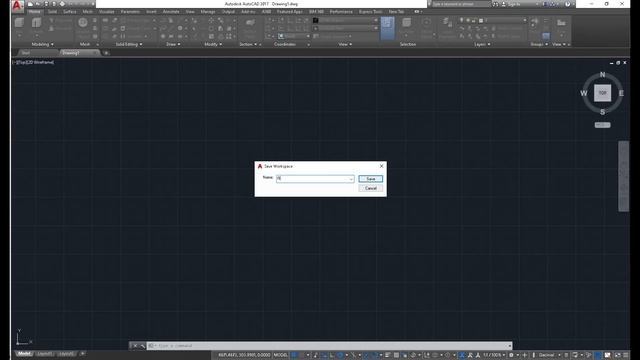Click the New file icon in quick access toolbar
The width and height of the screenshot is (640, 360).
tap(30, 4)
